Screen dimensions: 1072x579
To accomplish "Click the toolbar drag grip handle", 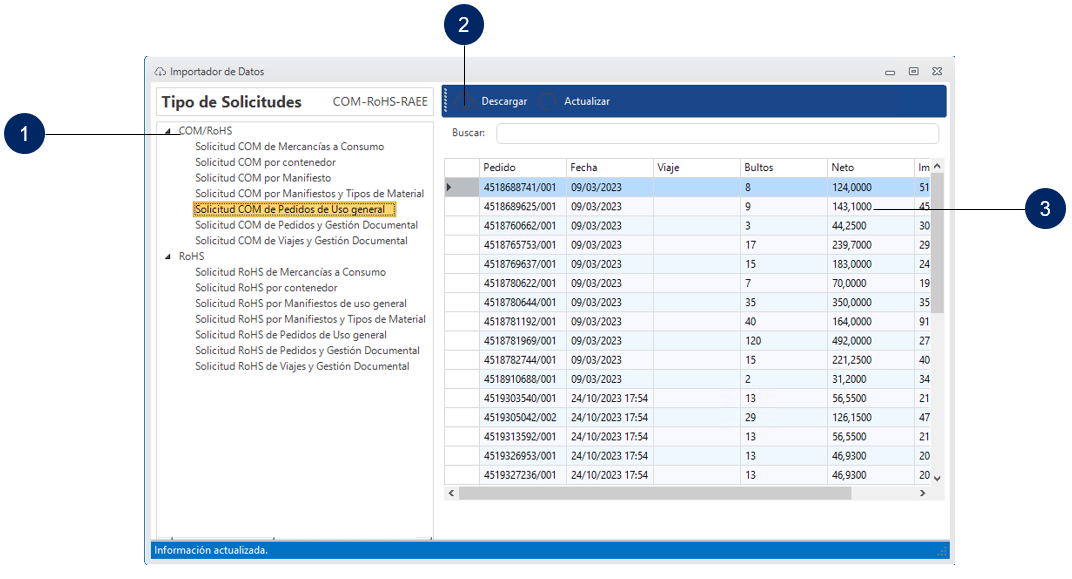I will pos(446,101).
